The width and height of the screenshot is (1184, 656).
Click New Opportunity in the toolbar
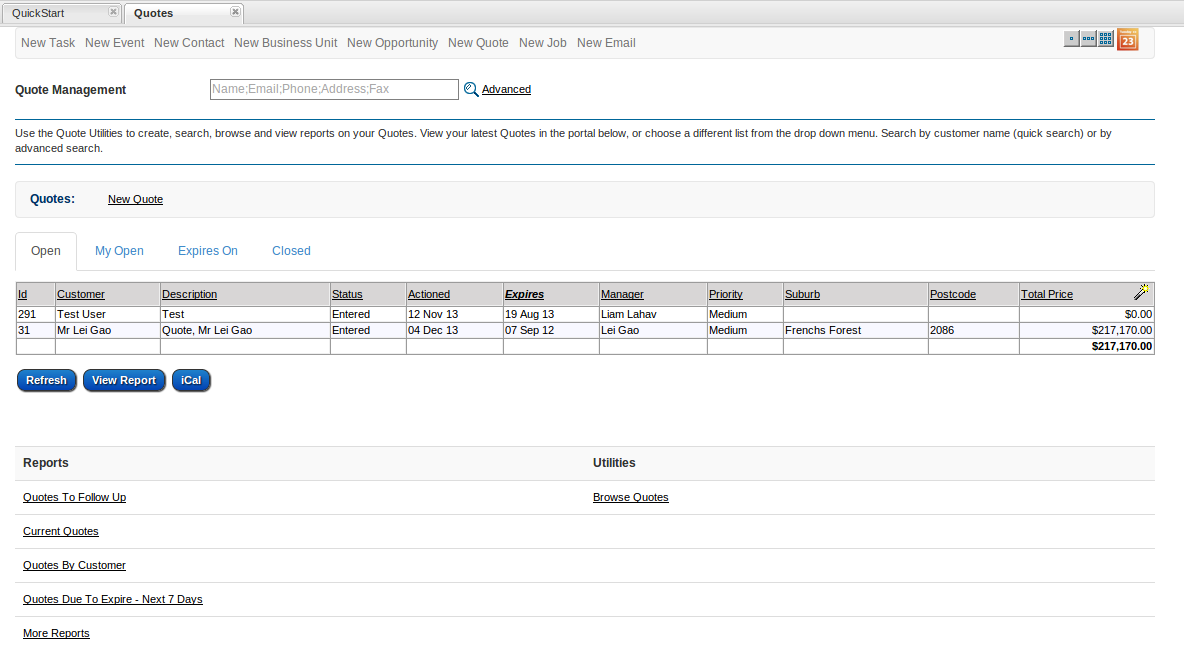coord(392,43)
